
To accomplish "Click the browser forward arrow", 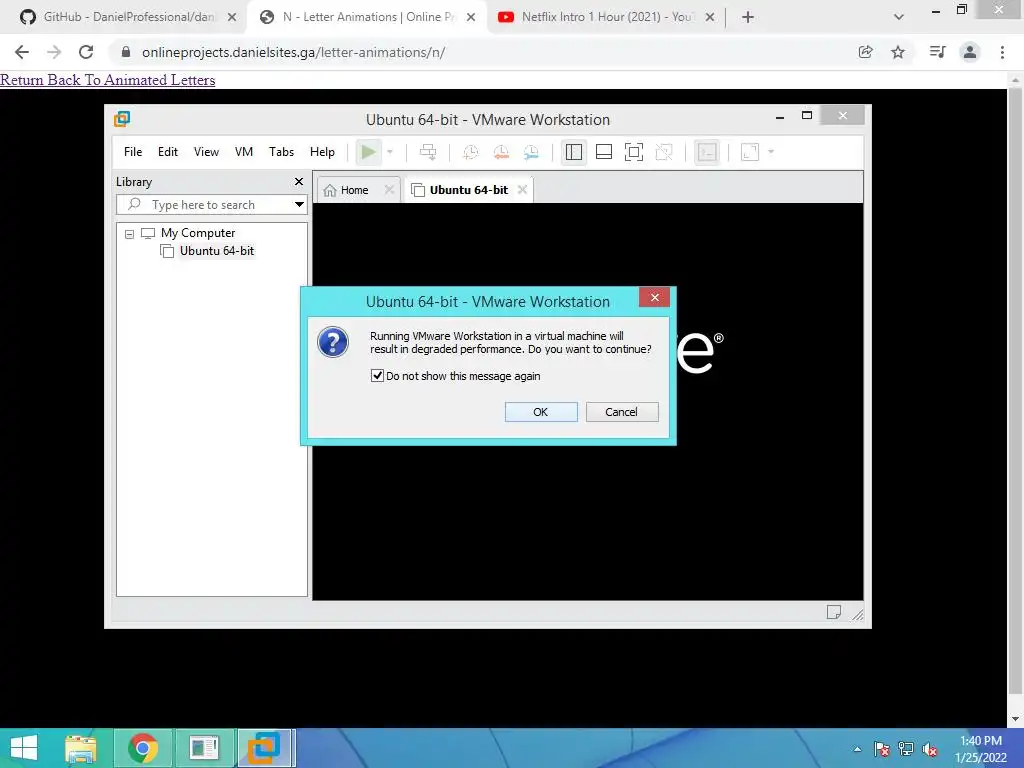I will coord(54,52).
